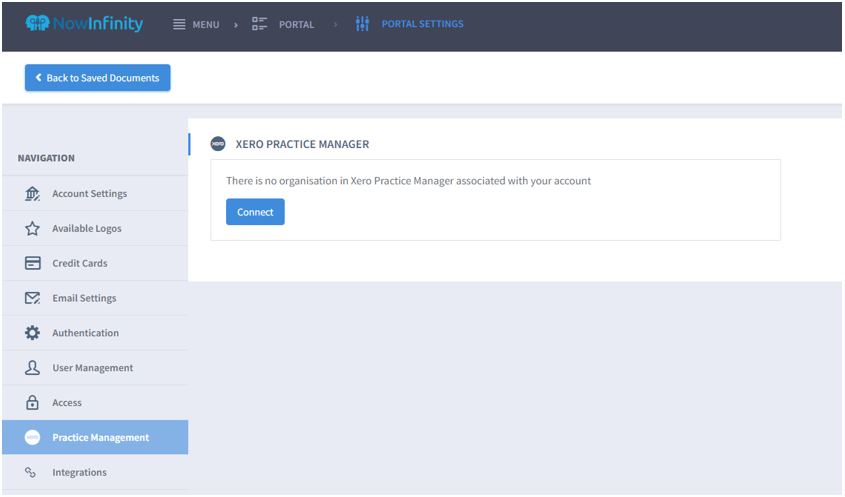Click the Account Settings bank icon

32,194
